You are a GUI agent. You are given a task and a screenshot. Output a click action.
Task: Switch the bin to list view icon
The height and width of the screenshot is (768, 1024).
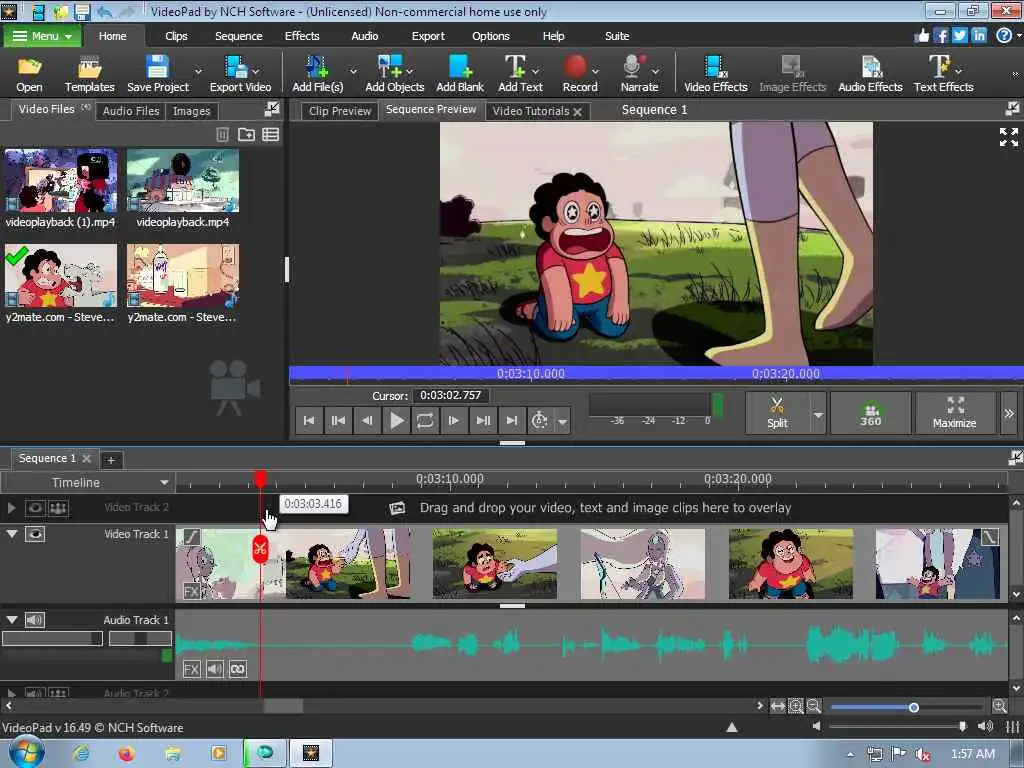pyautogui.click(x=270, y=135)
